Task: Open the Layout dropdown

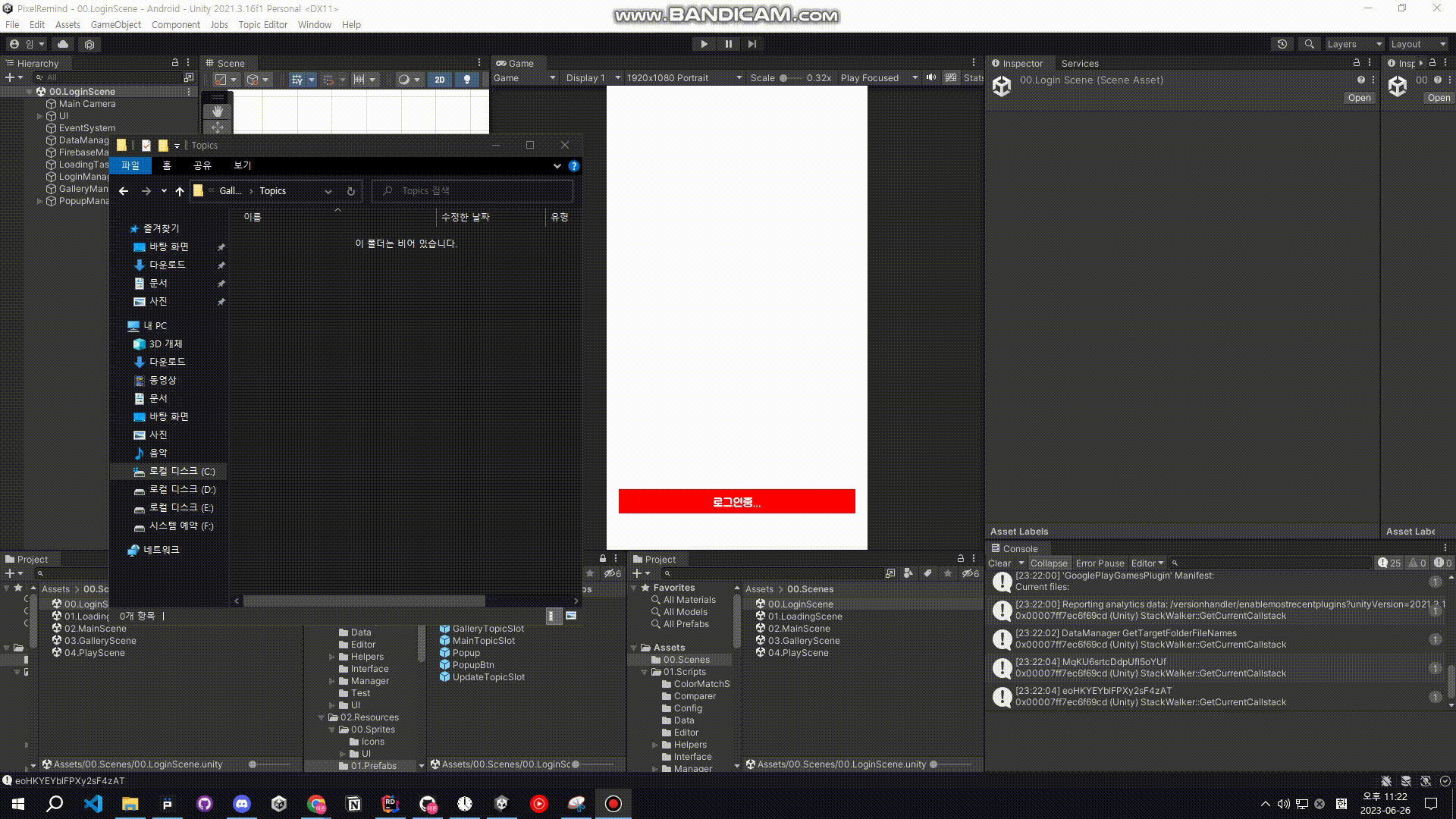Action: [x=1417, y=44]
